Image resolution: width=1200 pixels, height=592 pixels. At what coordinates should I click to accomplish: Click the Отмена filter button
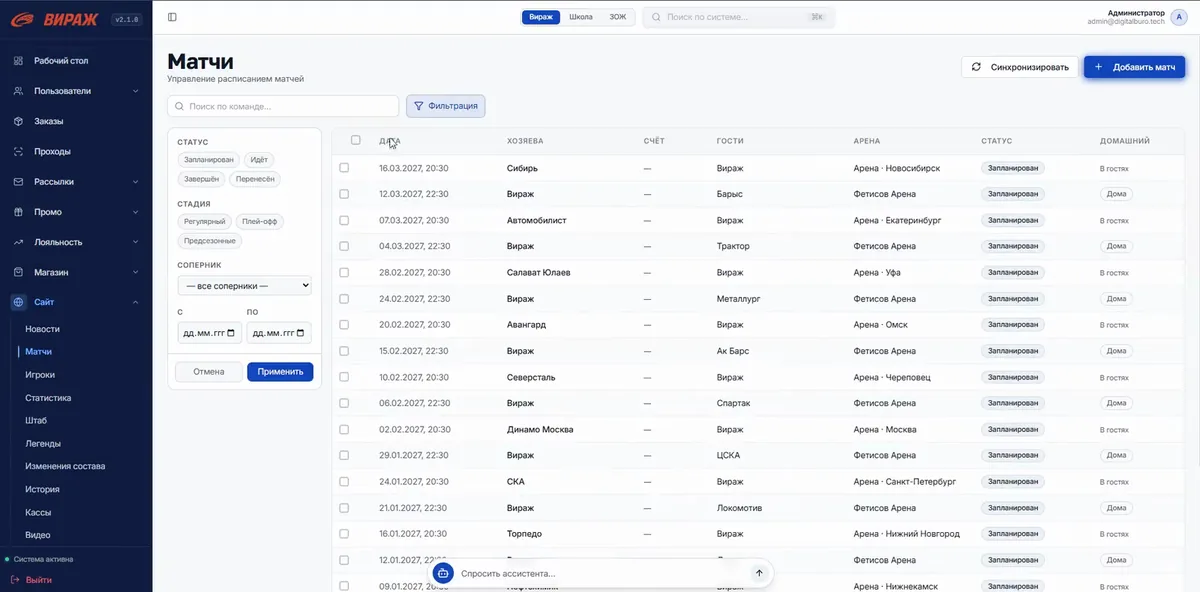click(x=209, y=372)
